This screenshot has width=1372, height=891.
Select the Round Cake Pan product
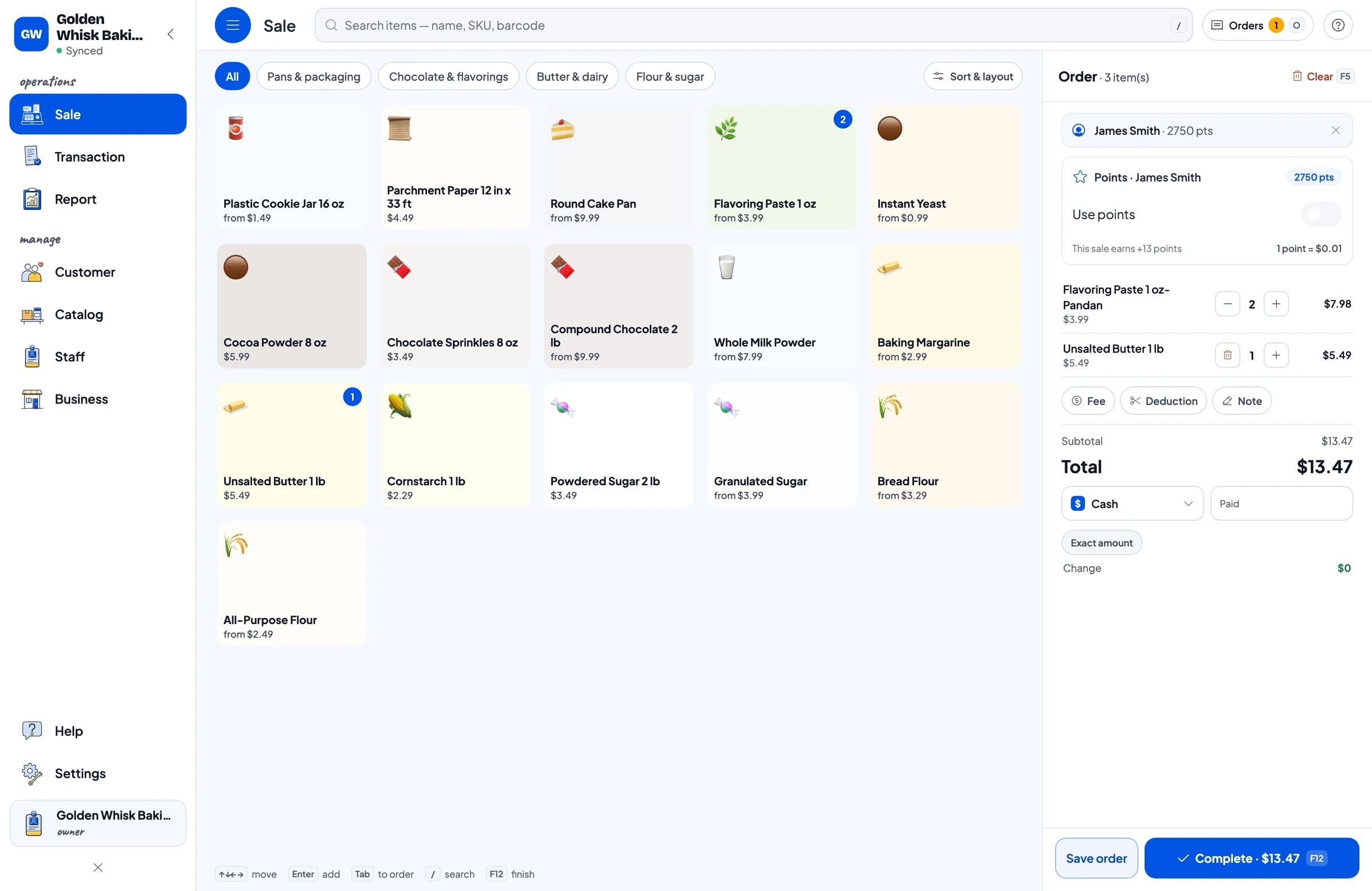619,167
